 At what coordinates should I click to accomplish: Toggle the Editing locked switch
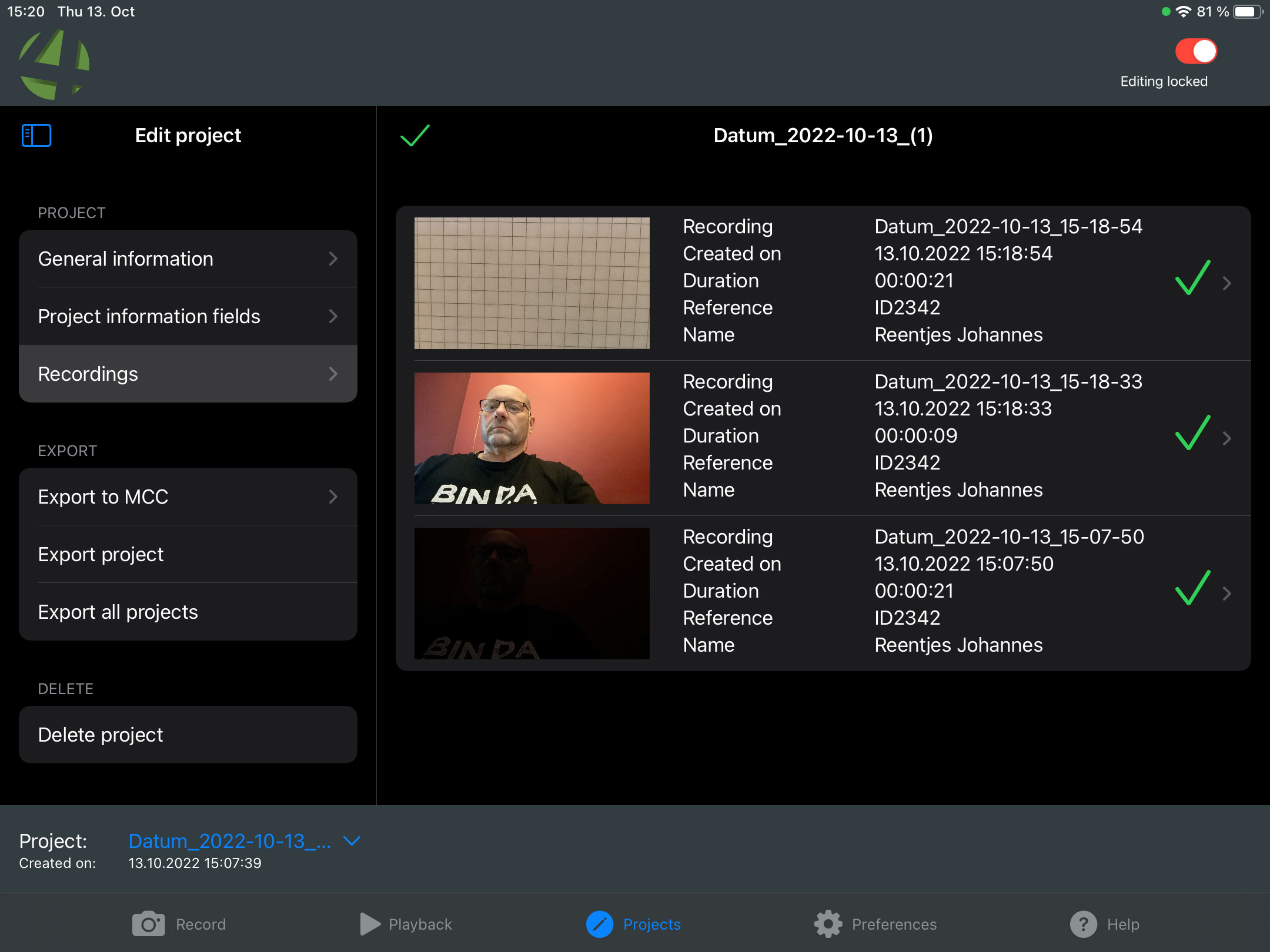click(x=1196, y=51)
